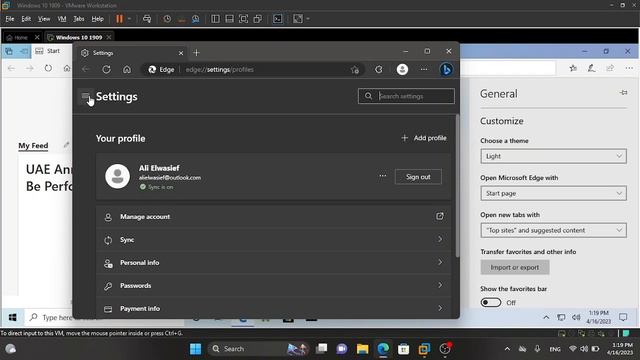Click the guest Windows 10 Start button

(13, 317)
